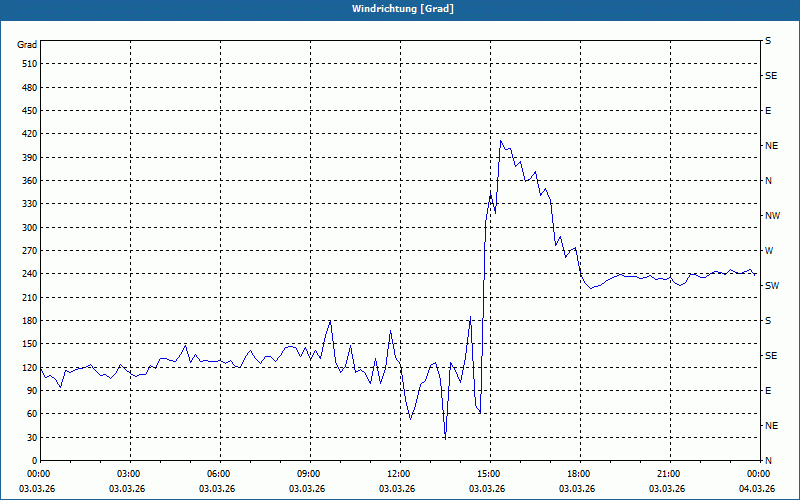Click the NE compass label level with 420
800x500 pixels.
point(771,146)
